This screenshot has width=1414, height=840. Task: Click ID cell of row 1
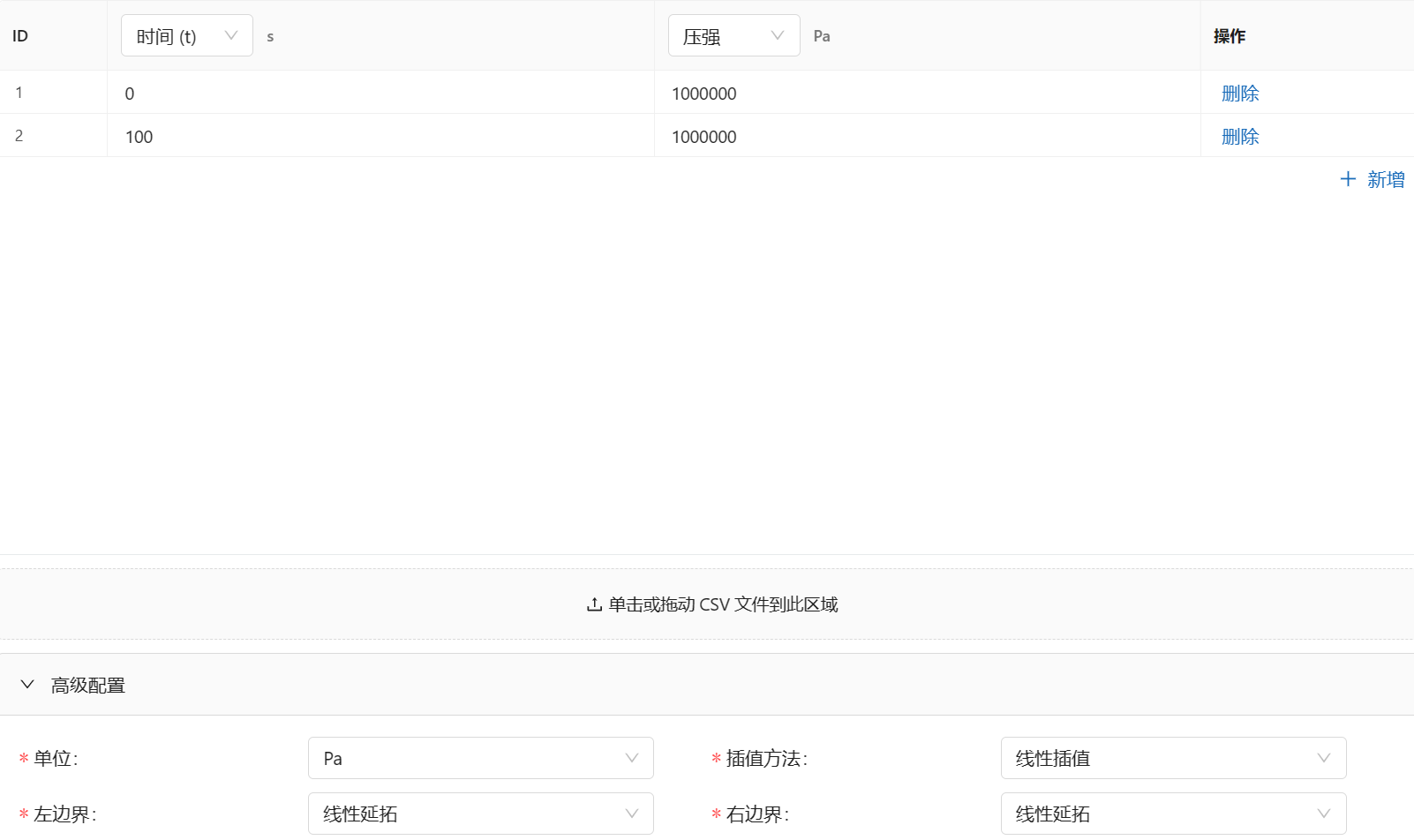pyautogui.click(x=53, y=93)
